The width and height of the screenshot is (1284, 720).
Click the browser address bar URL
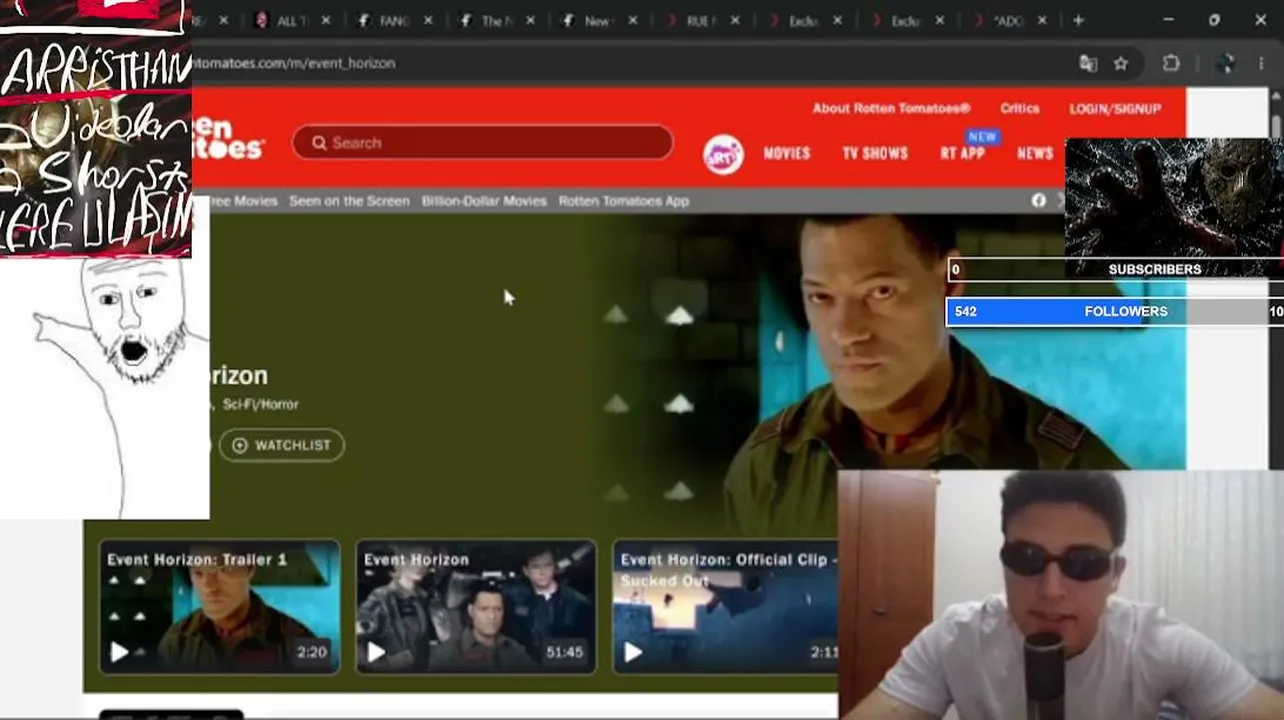(x=295, y=63)
